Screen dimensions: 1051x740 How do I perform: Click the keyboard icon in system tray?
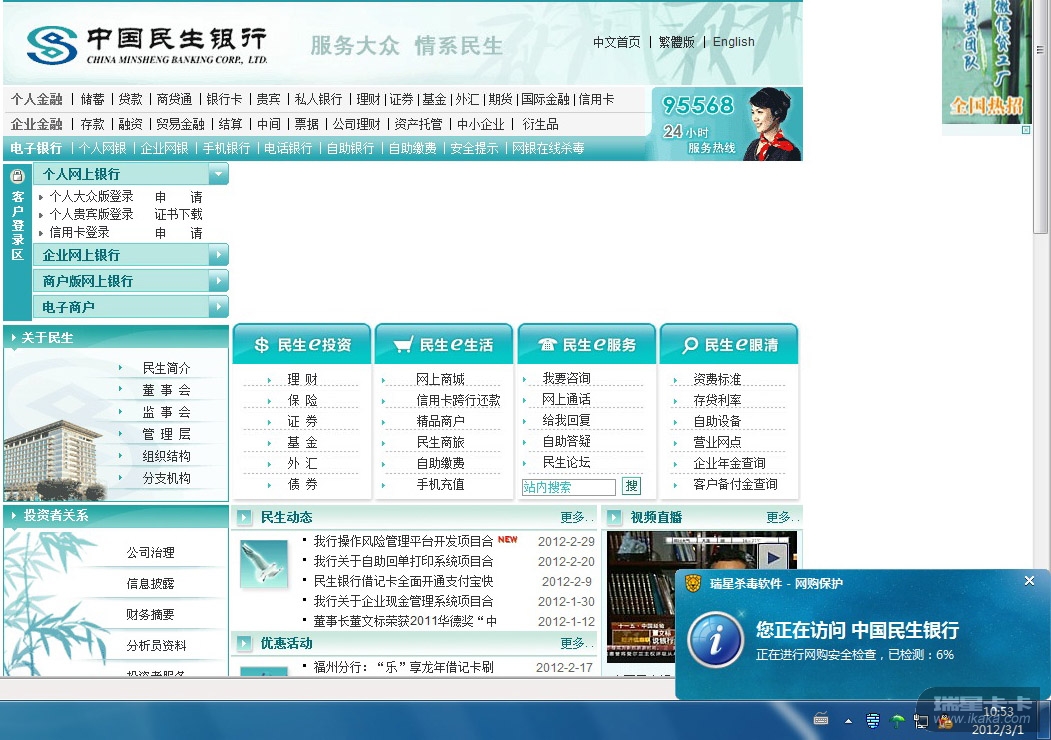(821, 720)
